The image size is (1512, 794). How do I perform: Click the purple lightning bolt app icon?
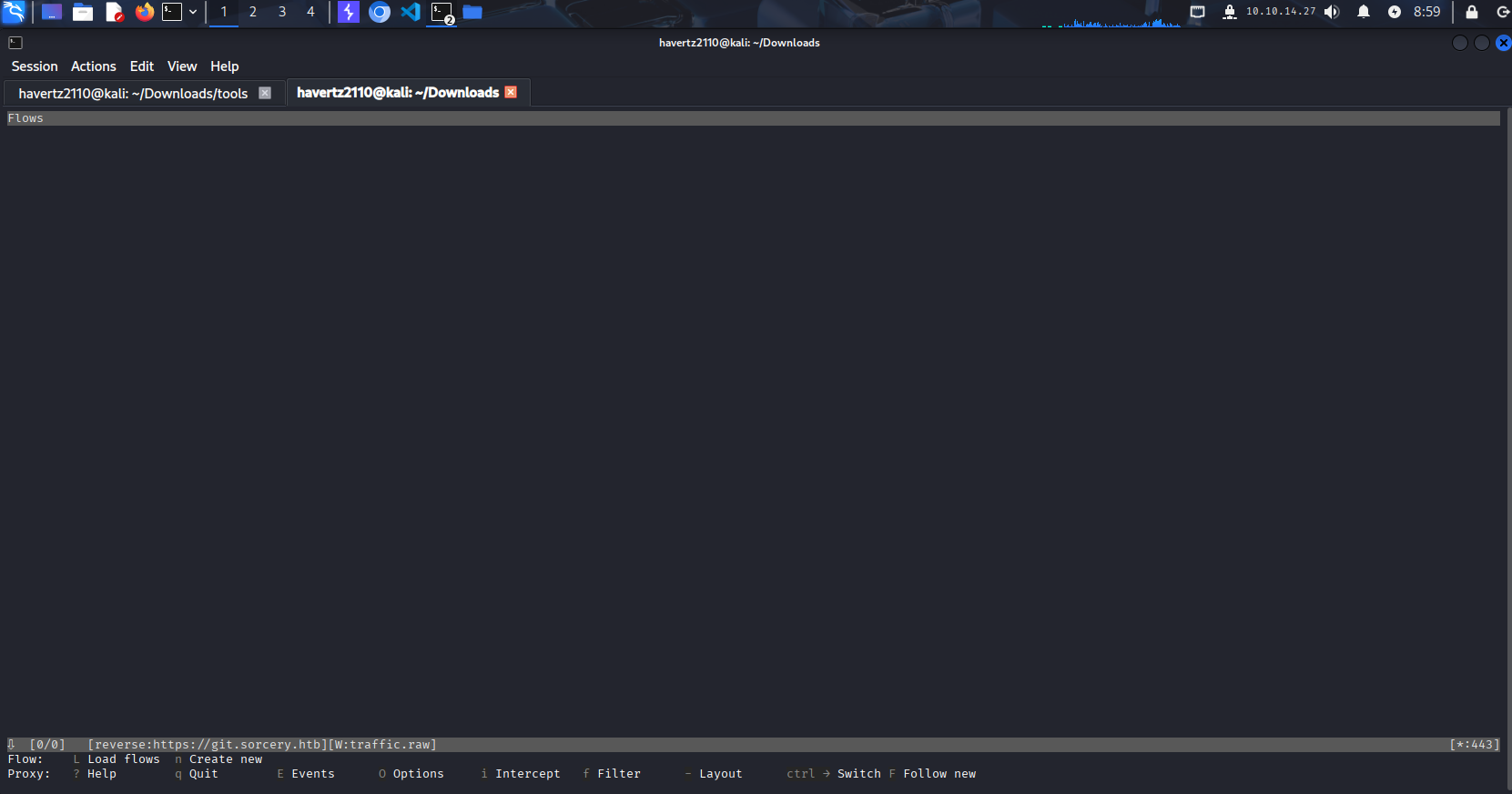[x=349, y=12]
